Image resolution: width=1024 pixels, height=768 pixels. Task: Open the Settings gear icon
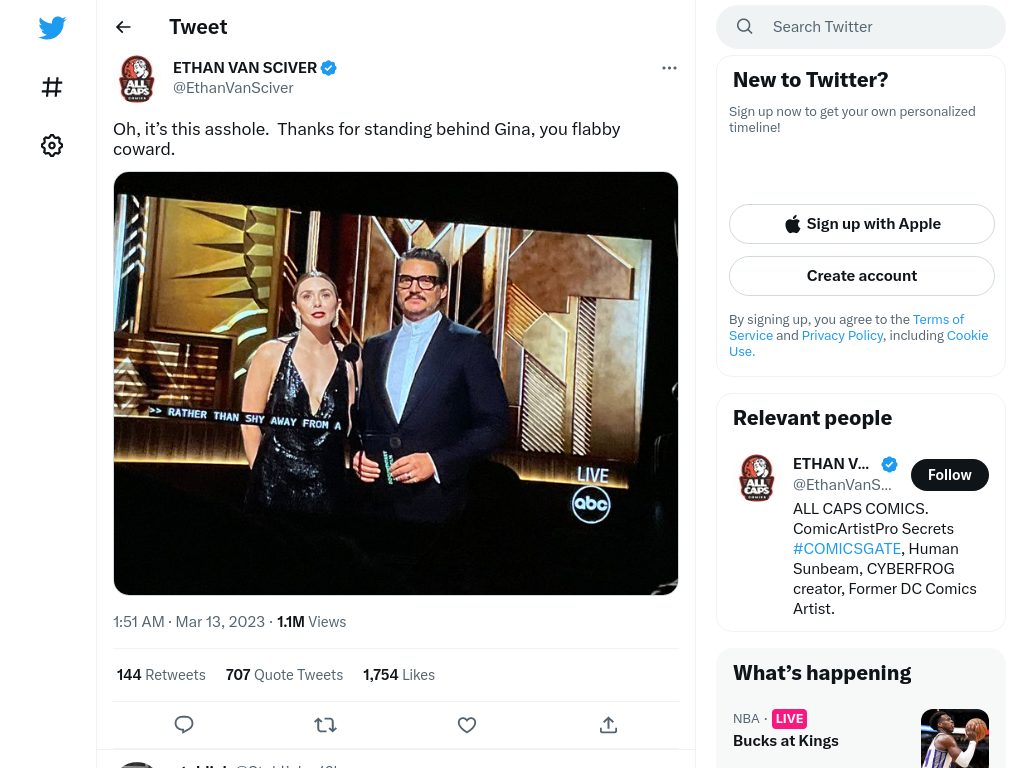(x=52, y=145)
